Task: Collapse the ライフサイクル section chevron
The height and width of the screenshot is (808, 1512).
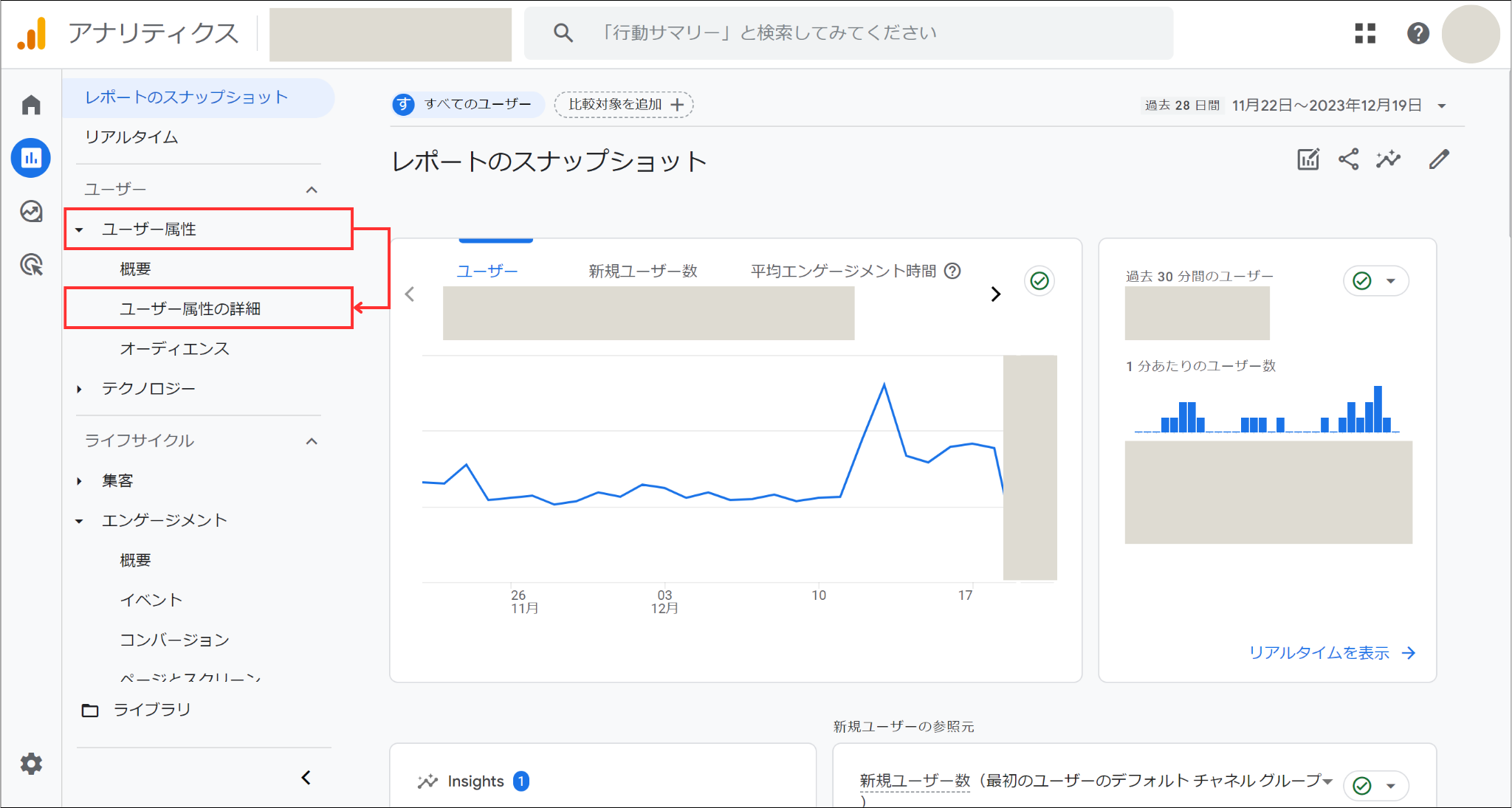Action: pos(312,441)
